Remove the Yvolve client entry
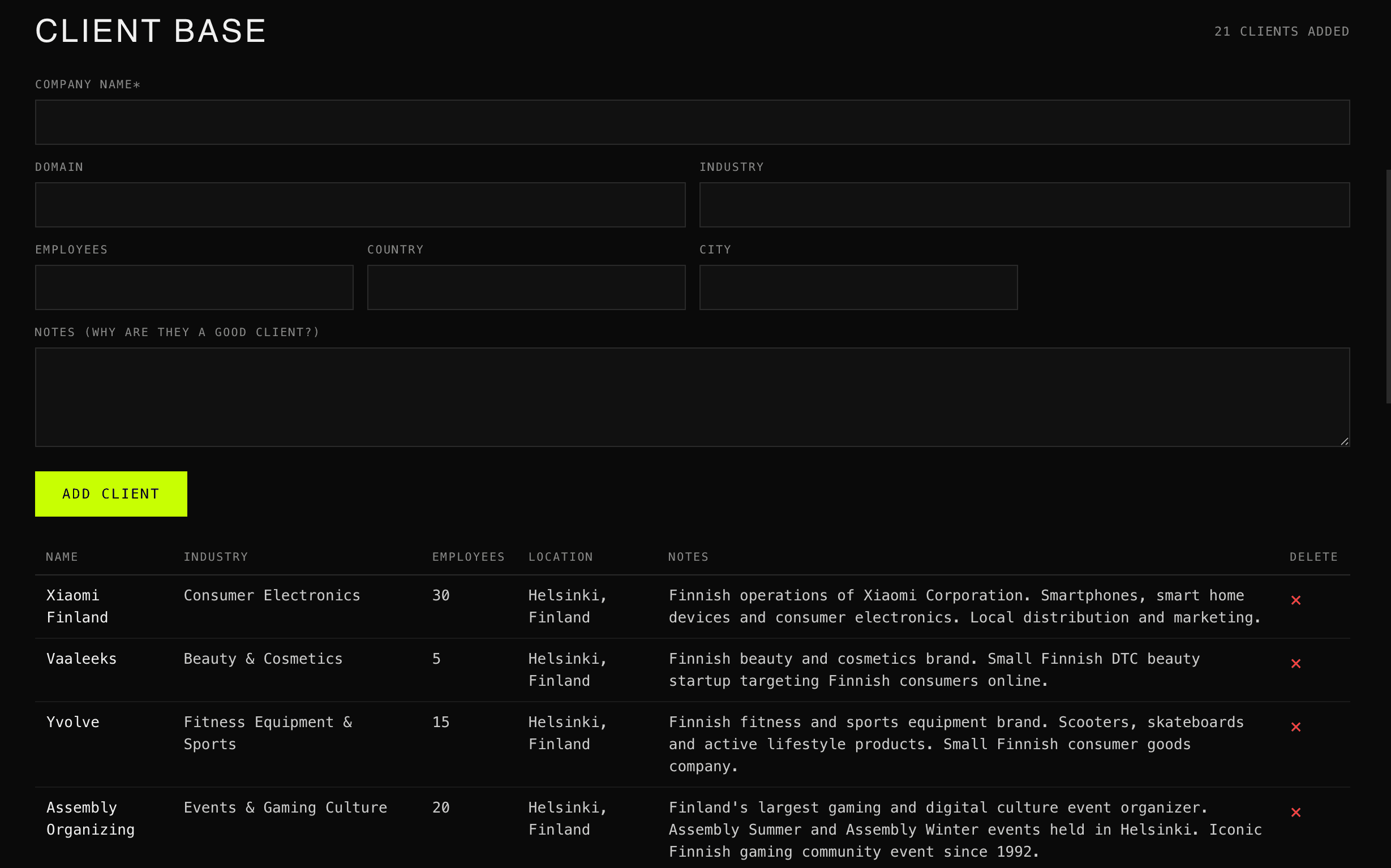The image size is (1391, 868). click(1296, 727)
